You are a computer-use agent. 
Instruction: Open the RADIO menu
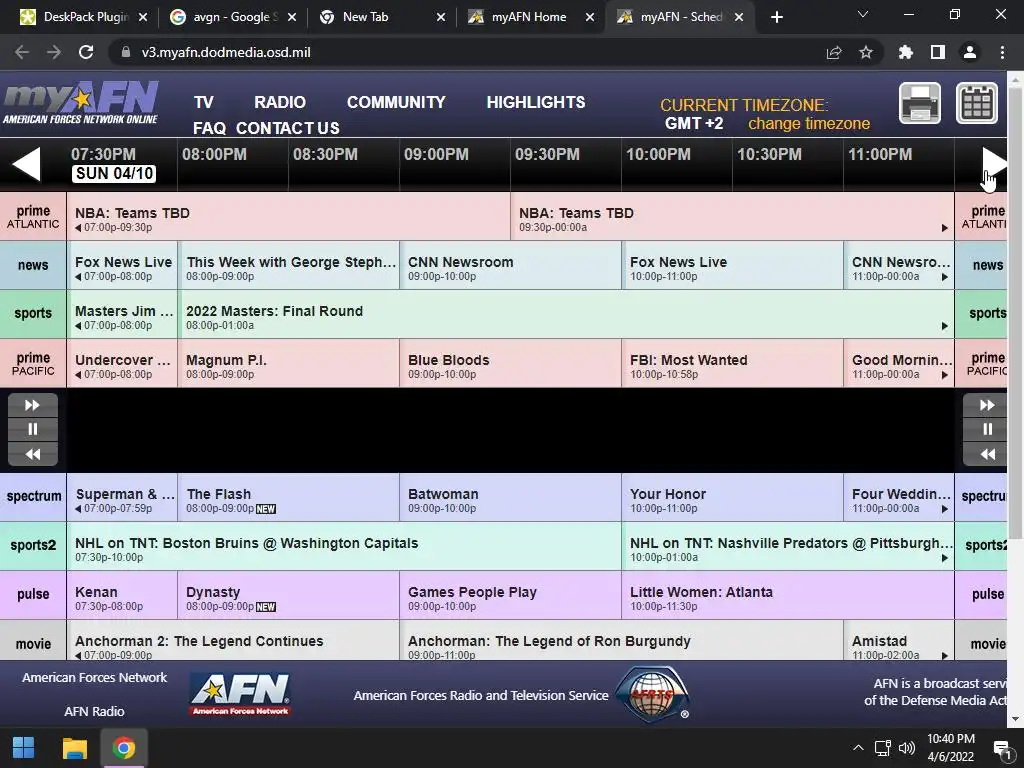pyautogui.click(x=280, y=103)
